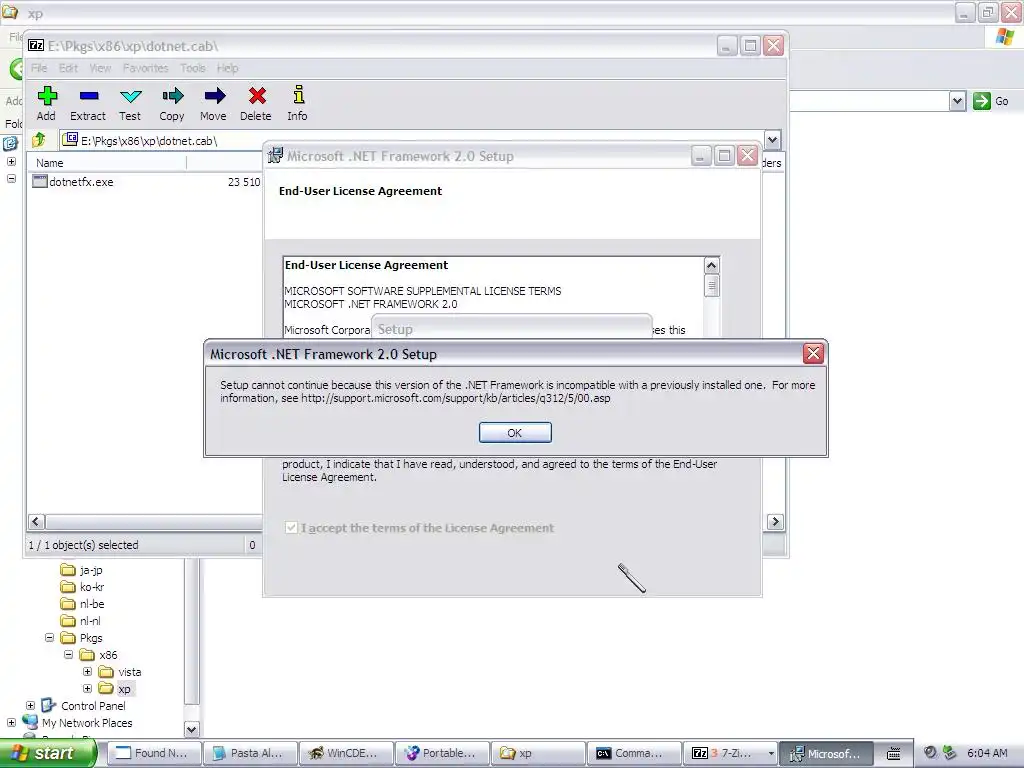Open the 7-Zip File menu
Screen dimensions: 1024x768
tap(39, 68)
